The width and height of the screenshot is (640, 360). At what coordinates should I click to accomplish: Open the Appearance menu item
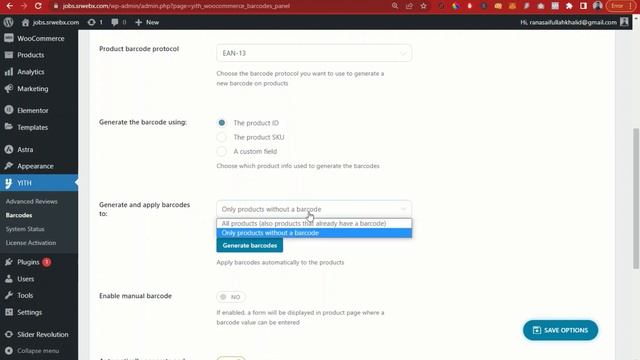coord(39,166)
